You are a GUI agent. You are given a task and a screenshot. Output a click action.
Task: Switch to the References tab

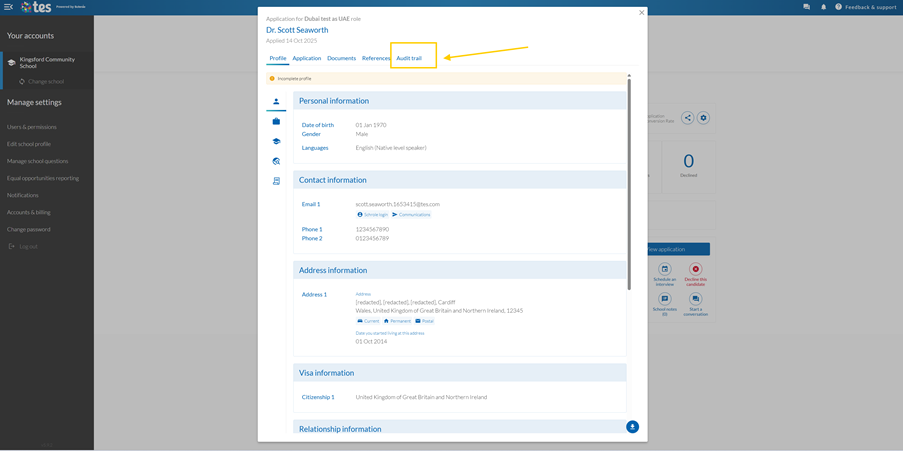[376, 58]
